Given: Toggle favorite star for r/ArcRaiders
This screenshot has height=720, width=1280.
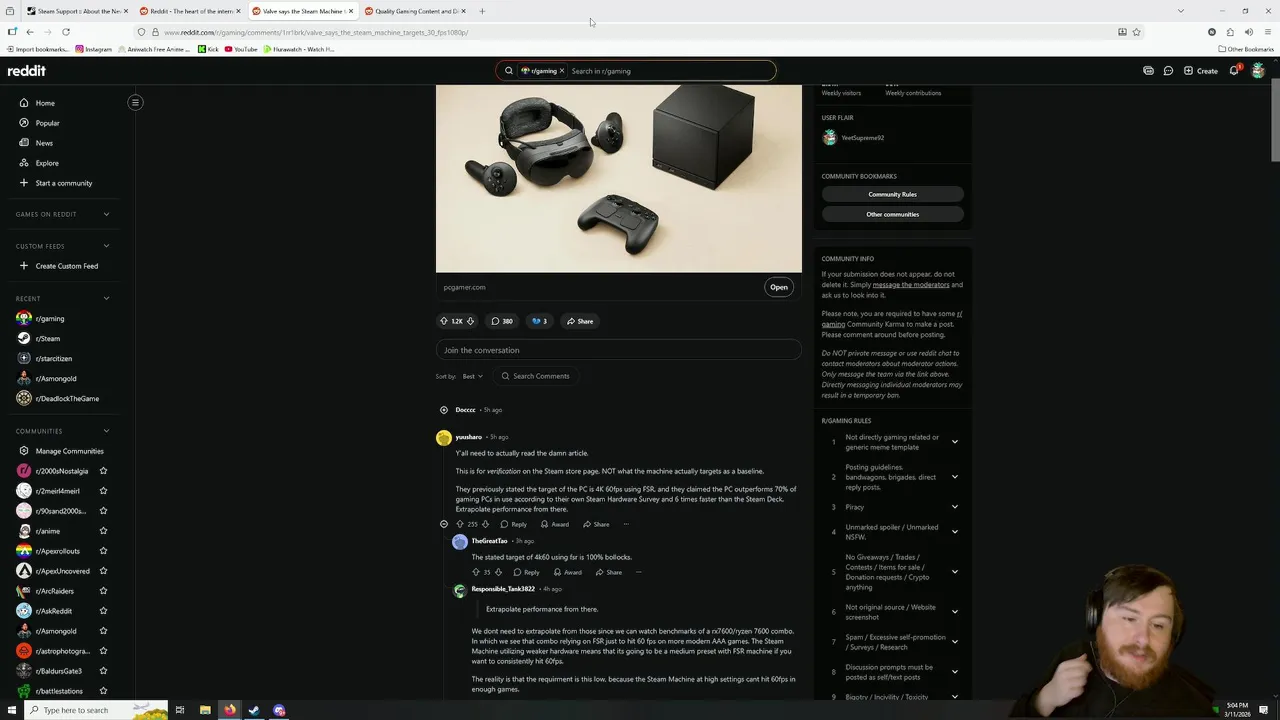Looking at the screenshot, I should [103, 591].
